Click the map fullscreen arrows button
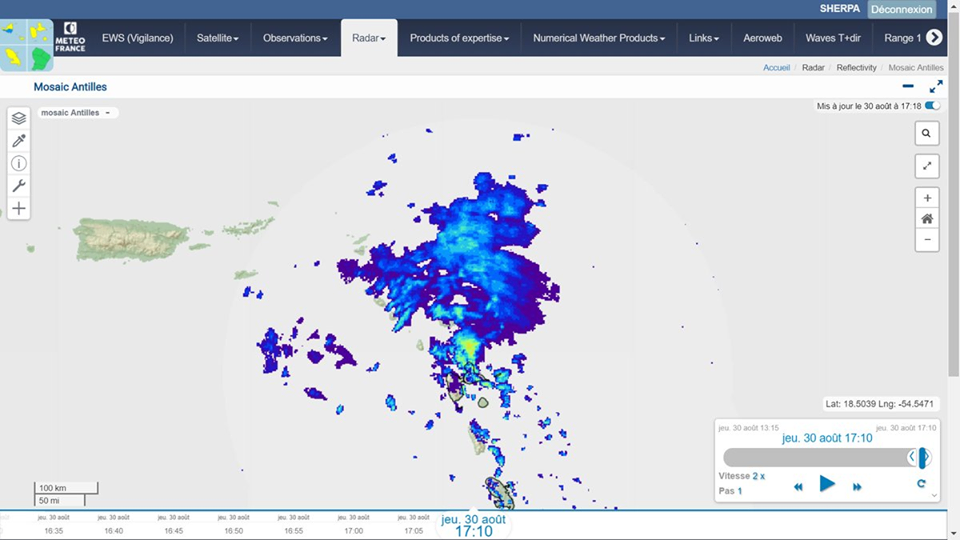 (x=926, y=166)
